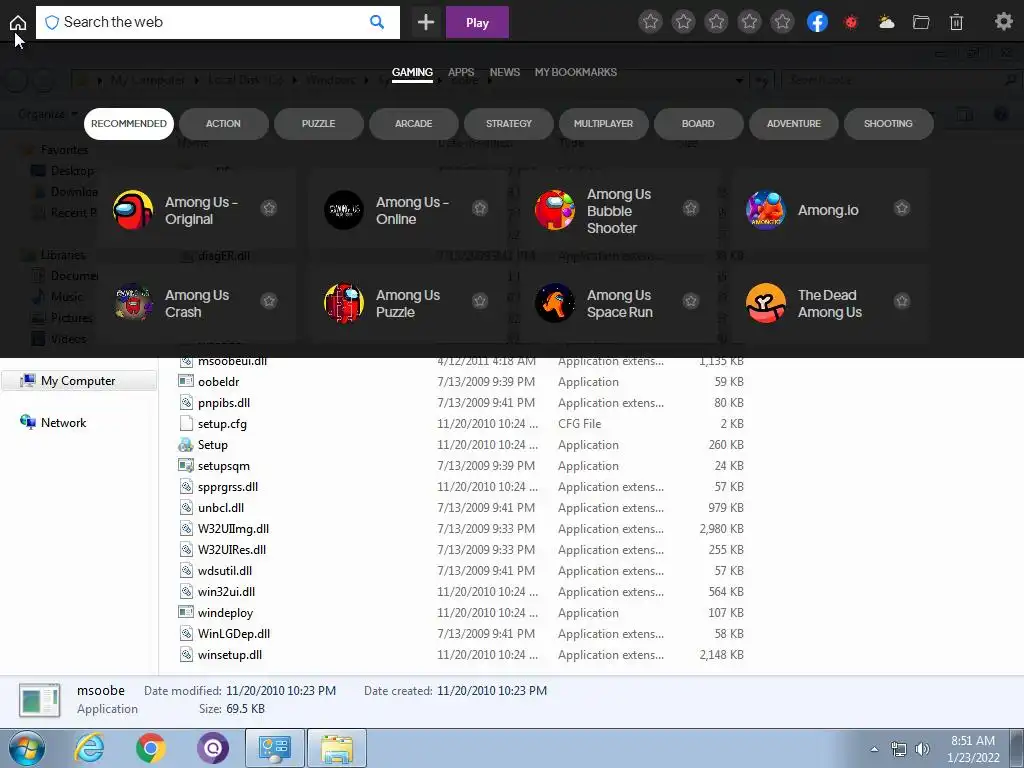Open the Among Us - Original game icon
Screen dimensions: 1024x768
[133, 210]
